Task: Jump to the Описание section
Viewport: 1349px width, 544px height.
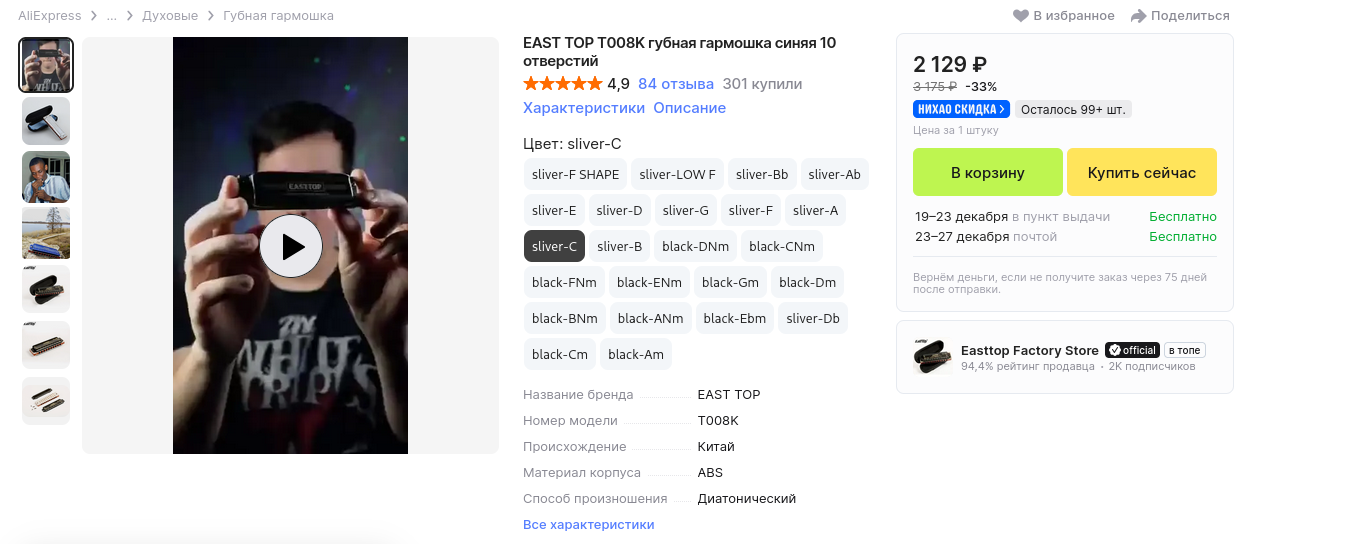Action: pos(689,108)
